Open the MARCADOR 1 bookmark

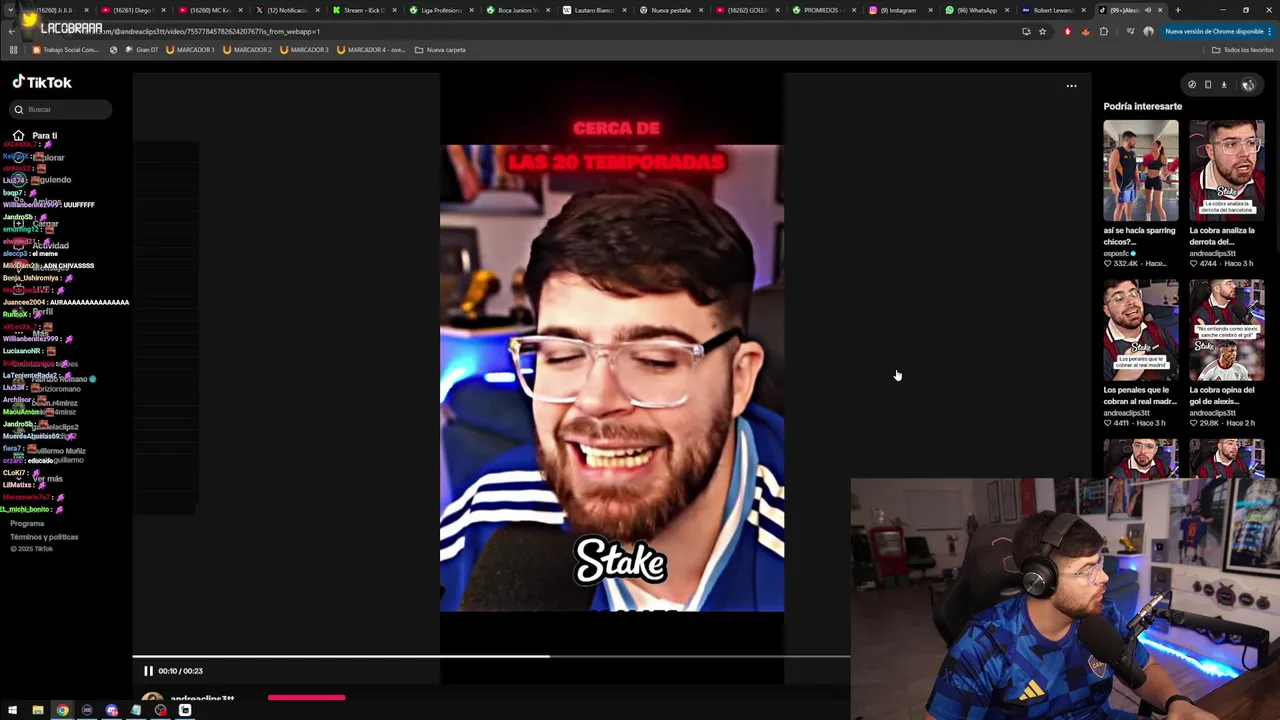(189, 50)
